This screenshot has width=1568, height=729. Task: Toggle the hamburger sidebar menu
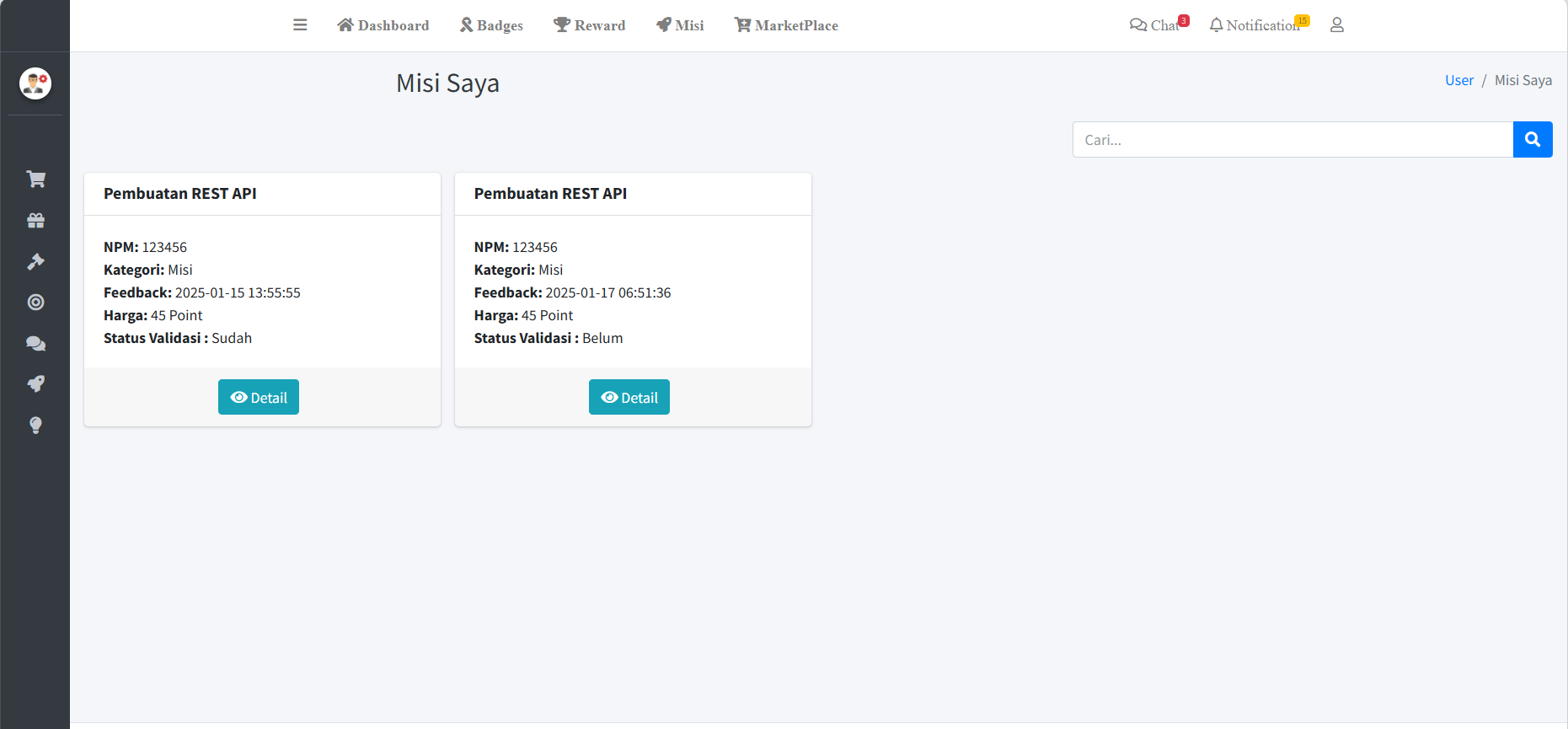click(300, 25)
